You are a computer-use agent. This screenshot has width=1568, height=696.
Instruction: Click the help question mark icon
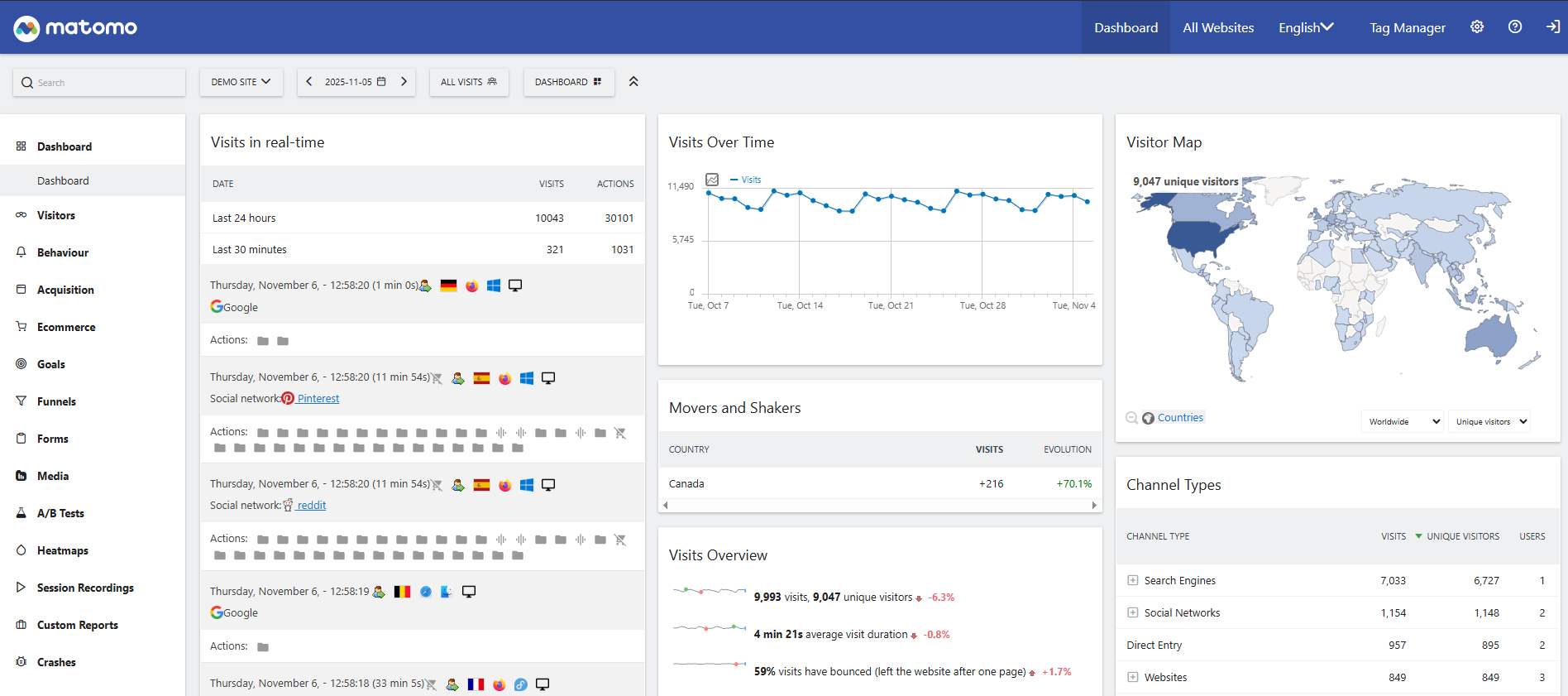click(x=1514, y=27)
